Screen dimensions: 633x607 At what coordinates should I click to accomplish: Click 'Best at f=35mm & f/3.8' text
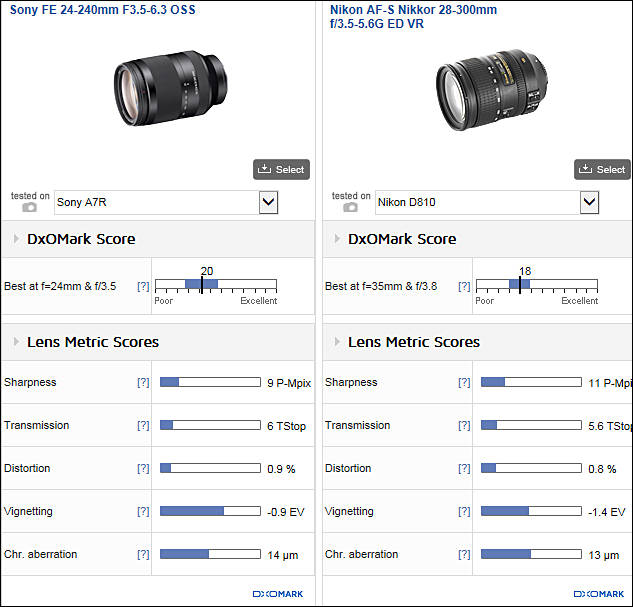click(381, 287)
